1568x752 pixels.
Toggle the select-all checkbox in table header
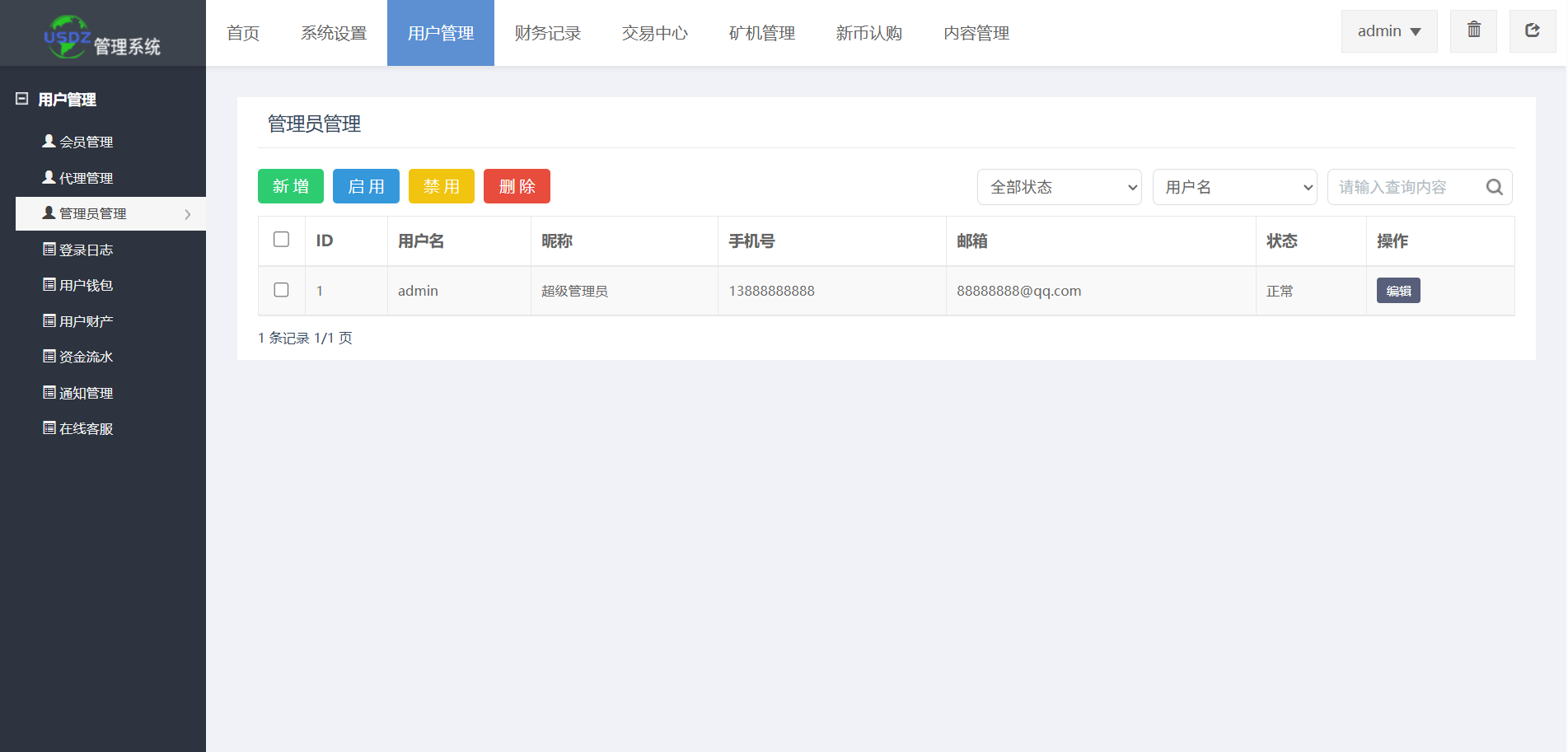[281, 239]
